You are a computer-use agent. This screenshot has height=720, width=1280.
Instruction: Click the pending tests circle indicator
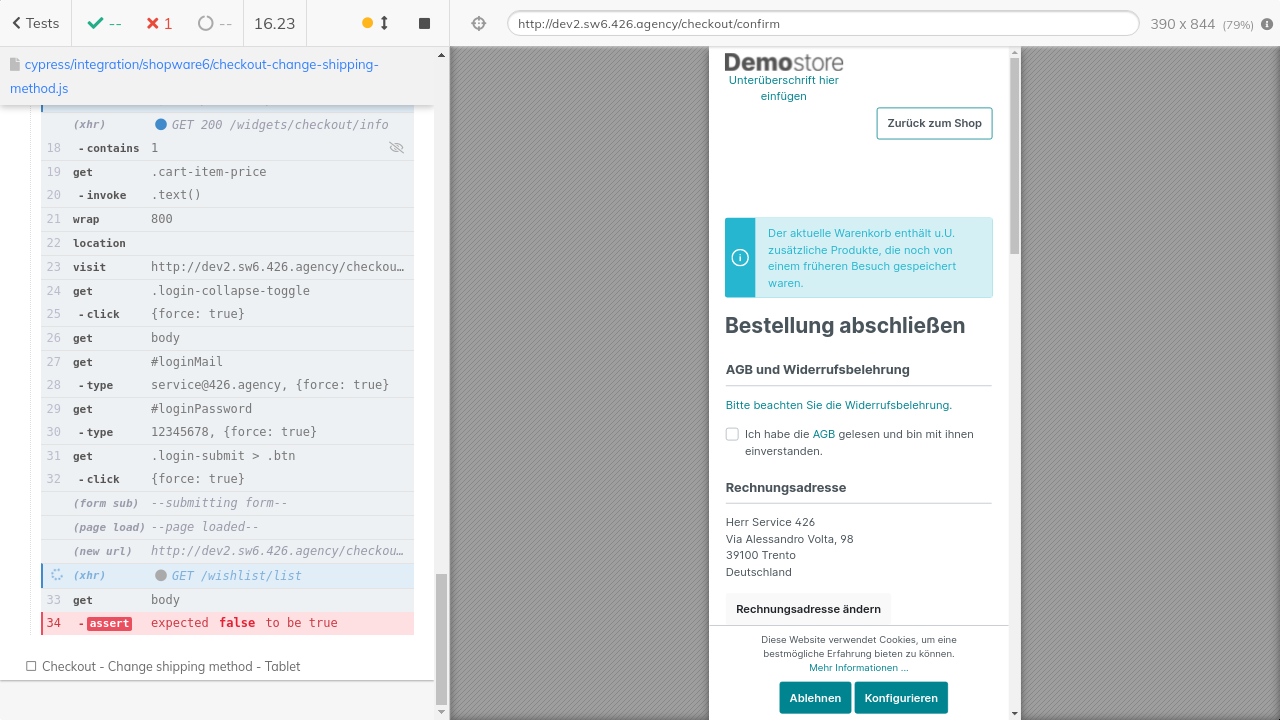(x=215, y=23)
